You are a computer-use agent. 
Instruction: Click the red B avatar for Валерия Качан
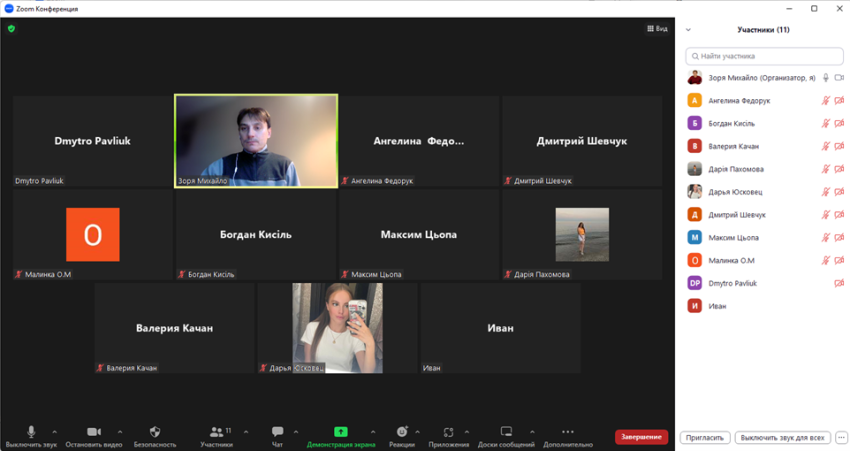tap(694, 146)
